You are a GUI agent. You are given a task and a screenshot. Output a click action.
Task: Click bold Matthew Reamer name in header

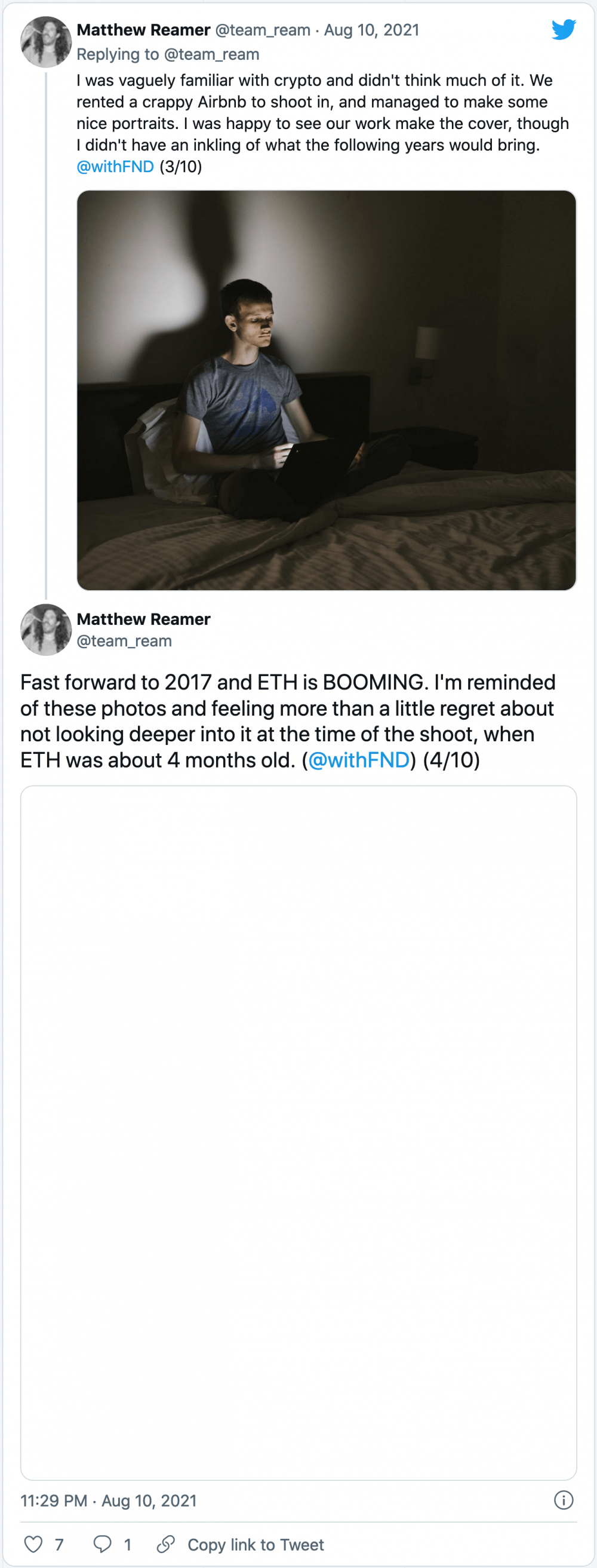(144, 30)
